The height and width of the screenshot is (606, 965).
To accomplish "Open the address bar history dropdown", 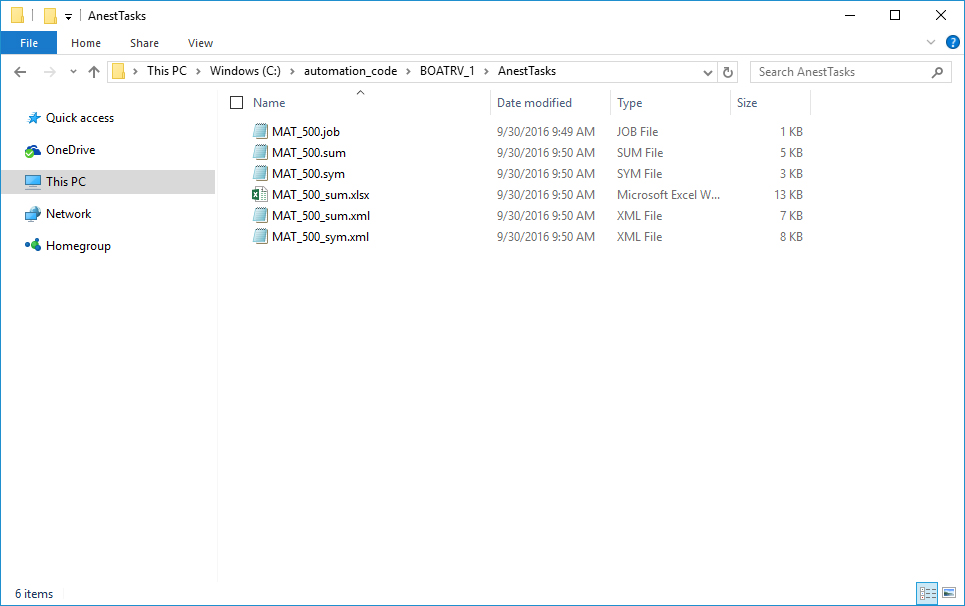I will pyautogui.click(x=707, y=72).
